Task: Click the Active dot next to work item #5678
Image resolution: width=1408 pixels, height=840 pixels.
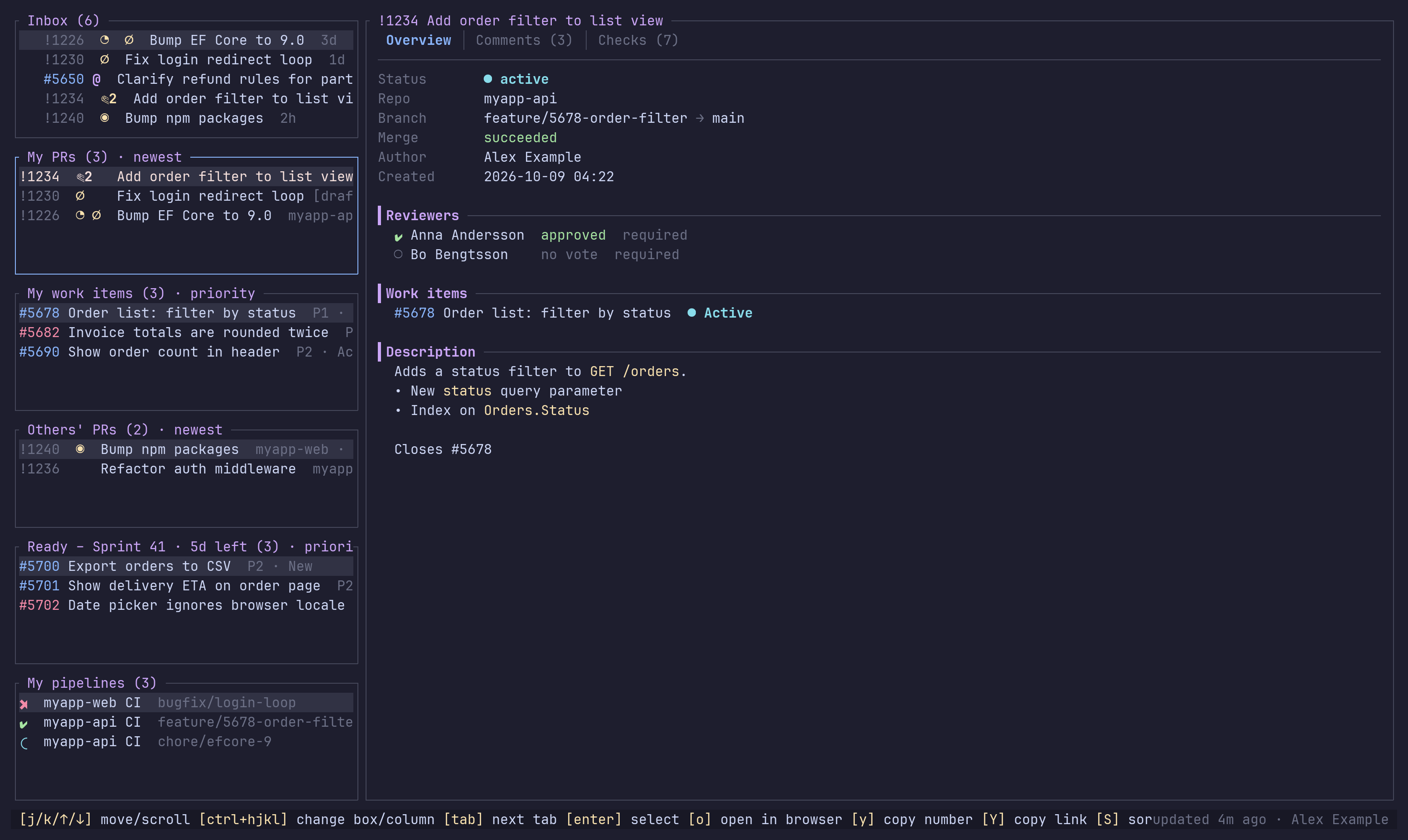Action: pyautogui.click(x=692, y=313)
